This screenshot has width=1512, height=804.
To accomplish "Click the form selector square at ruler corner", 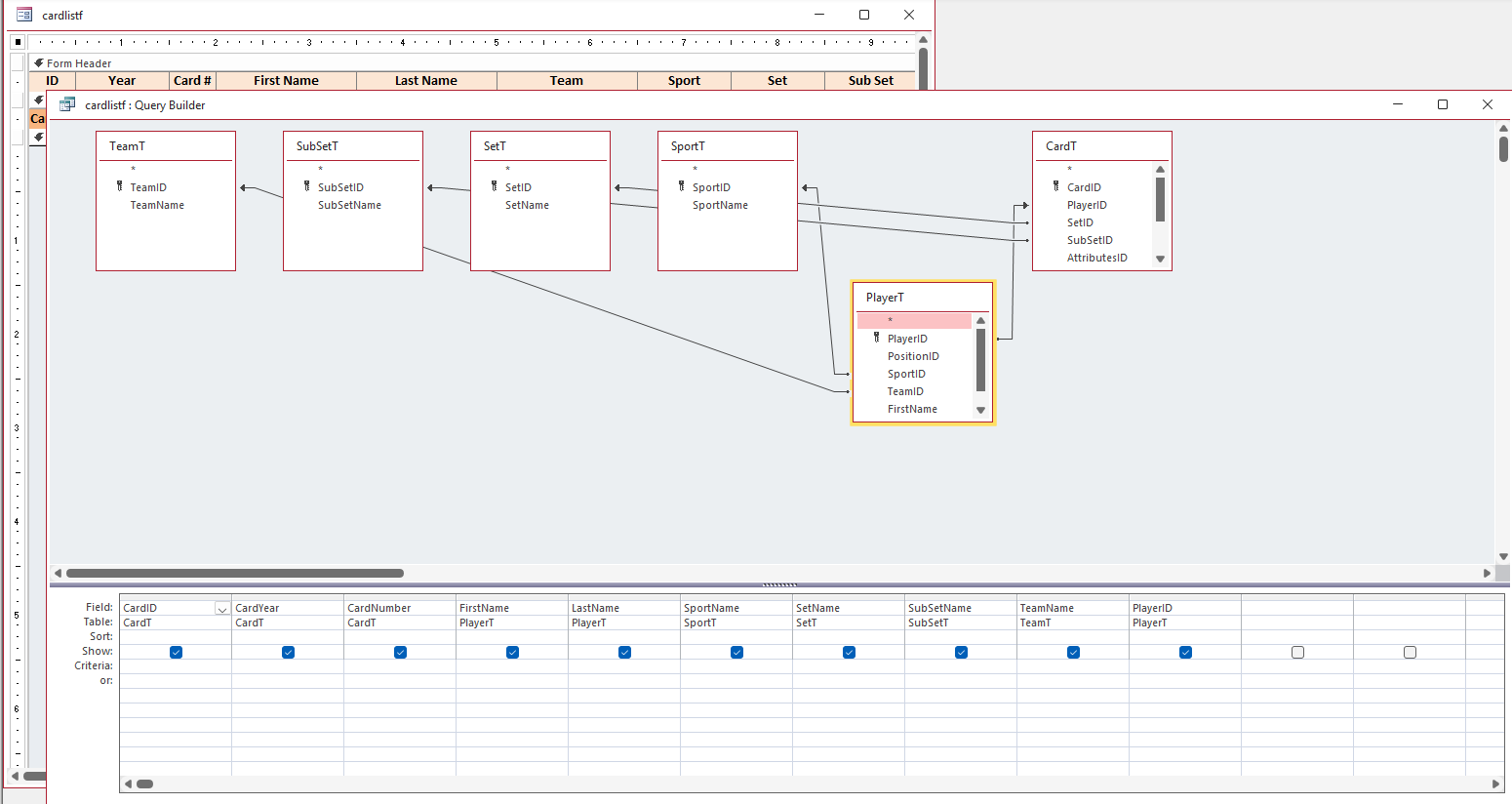I will pyautogui.click(x=18, y=42).
